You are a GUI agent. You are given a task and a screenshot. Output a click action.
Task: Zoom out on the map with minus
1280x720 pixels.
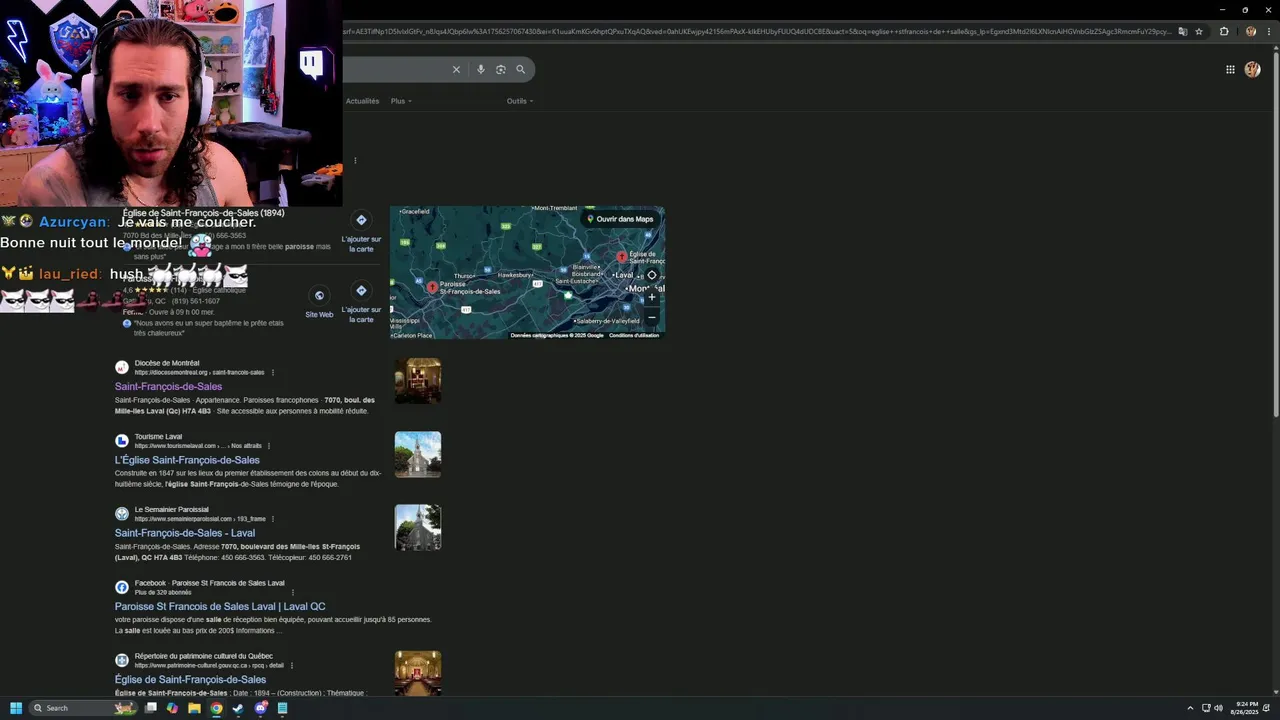click(x=652, y=317)
